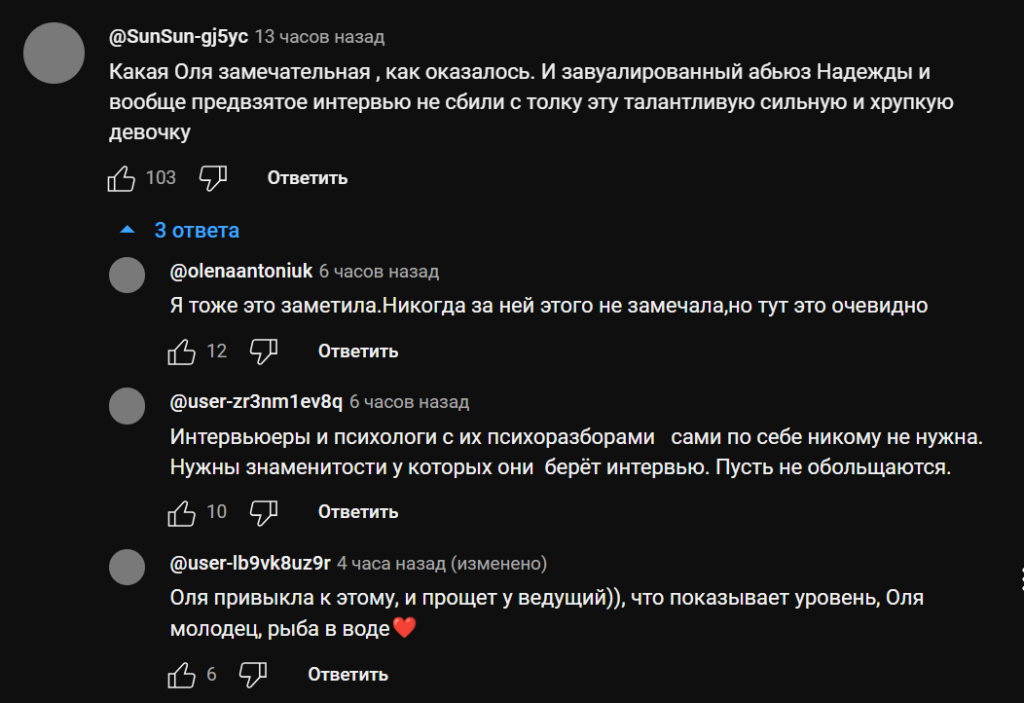Open @SunSun-gj5yc's channel via username

pyautogui.click(x=178, y=37)
